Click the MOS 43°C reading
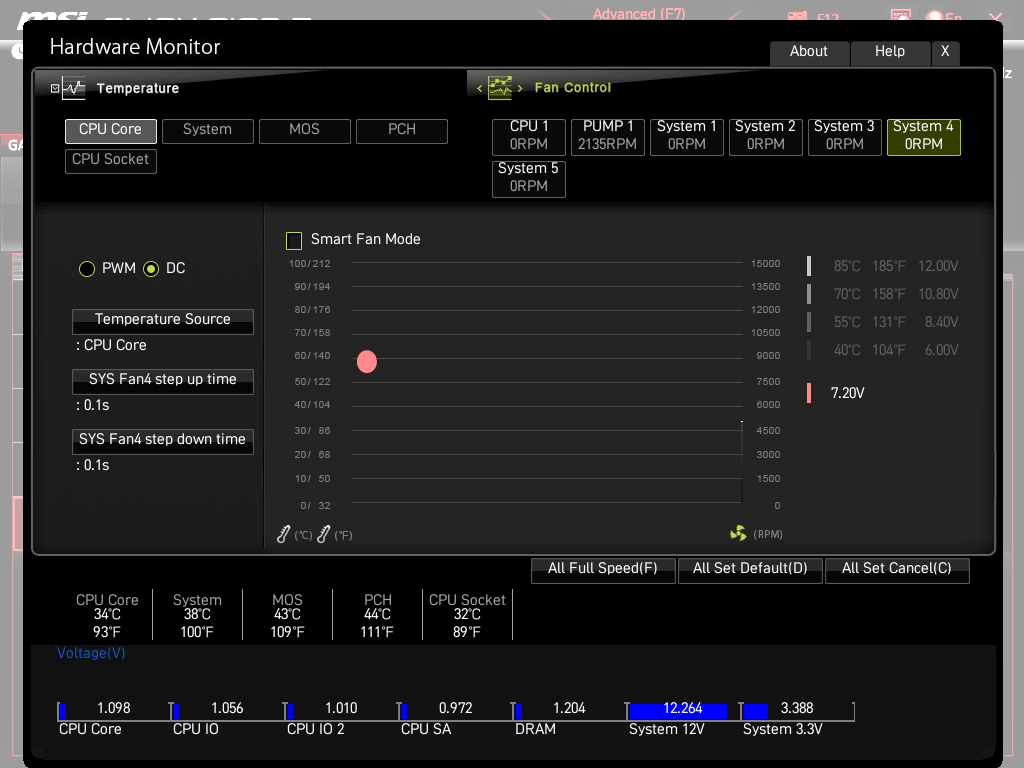Screen dimensions: 1024x768 tap(287, 615)
